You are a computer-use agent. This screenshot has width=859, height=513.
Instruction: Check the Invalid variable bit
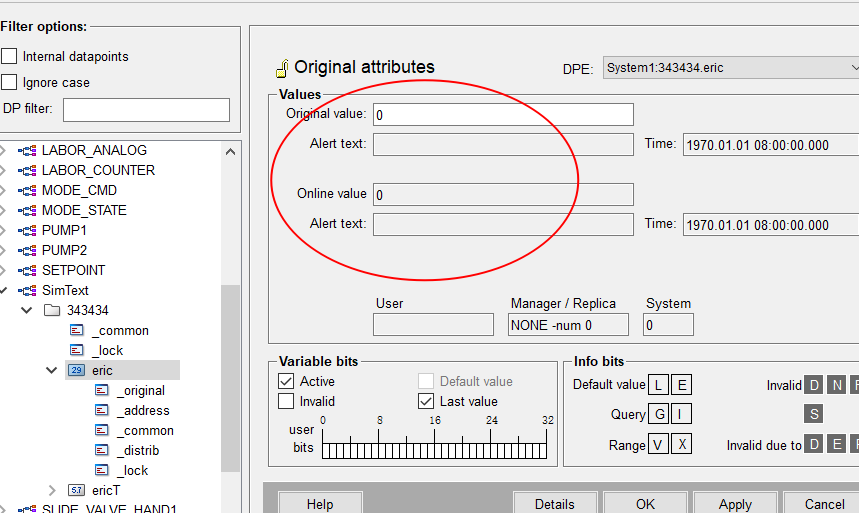[286, 401]
